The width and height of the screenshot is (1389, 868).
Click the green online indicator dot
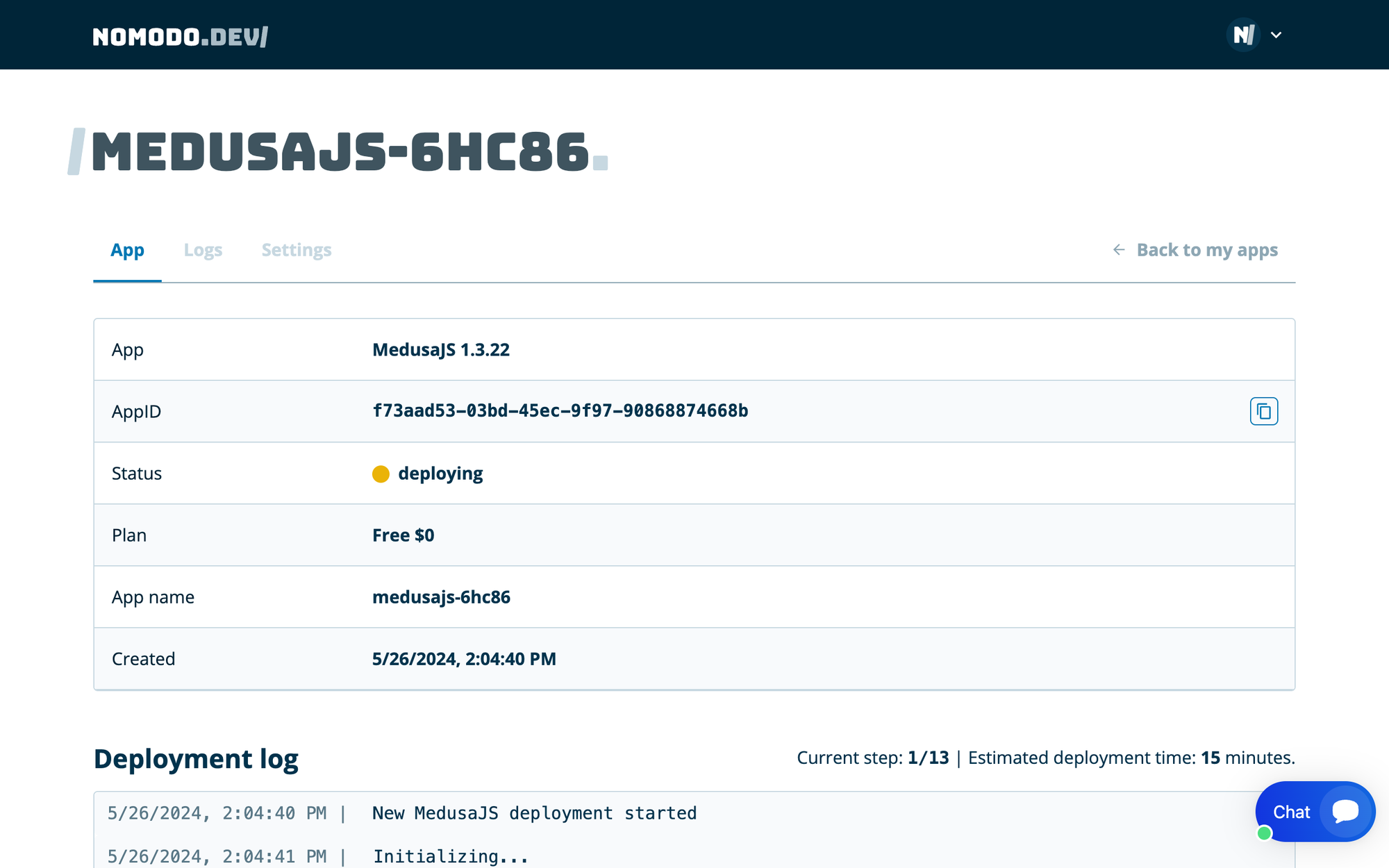[x=1264, y=833]
